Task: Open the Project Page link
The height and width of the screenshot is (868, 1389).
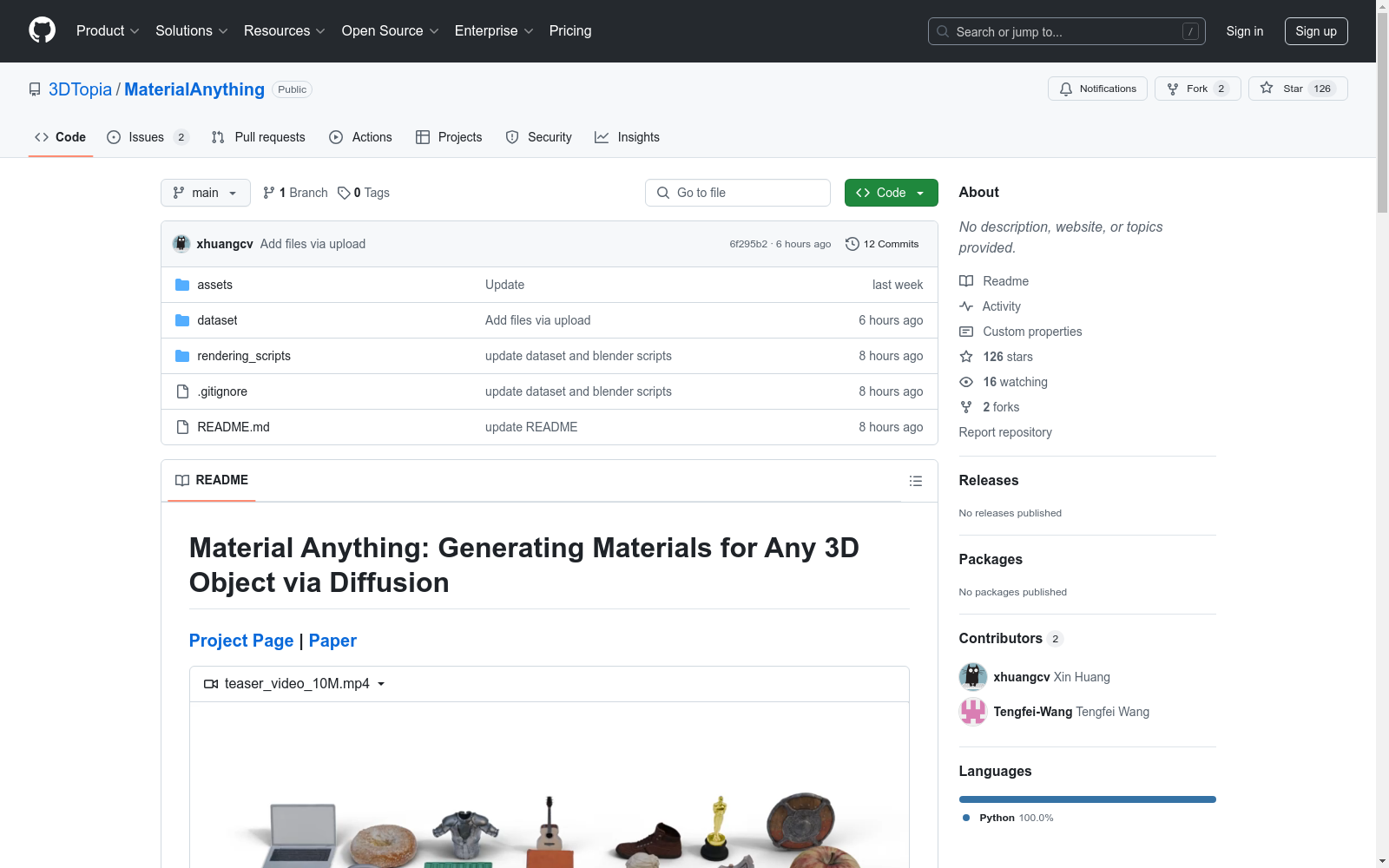Action: (241, 641)
